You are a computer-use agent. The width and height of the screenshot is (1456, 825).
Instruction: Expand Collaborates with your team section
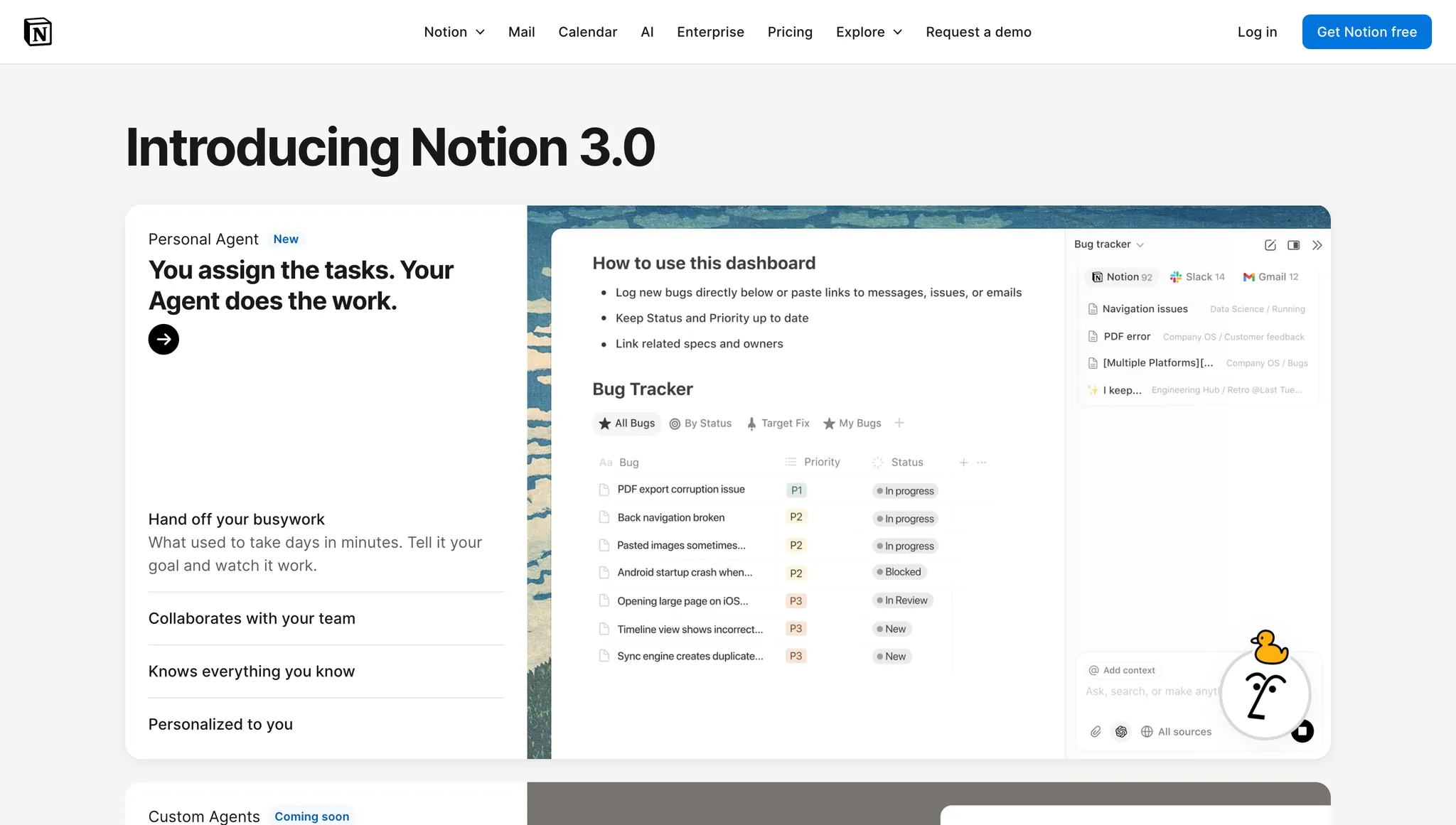[x=252, y=618]
